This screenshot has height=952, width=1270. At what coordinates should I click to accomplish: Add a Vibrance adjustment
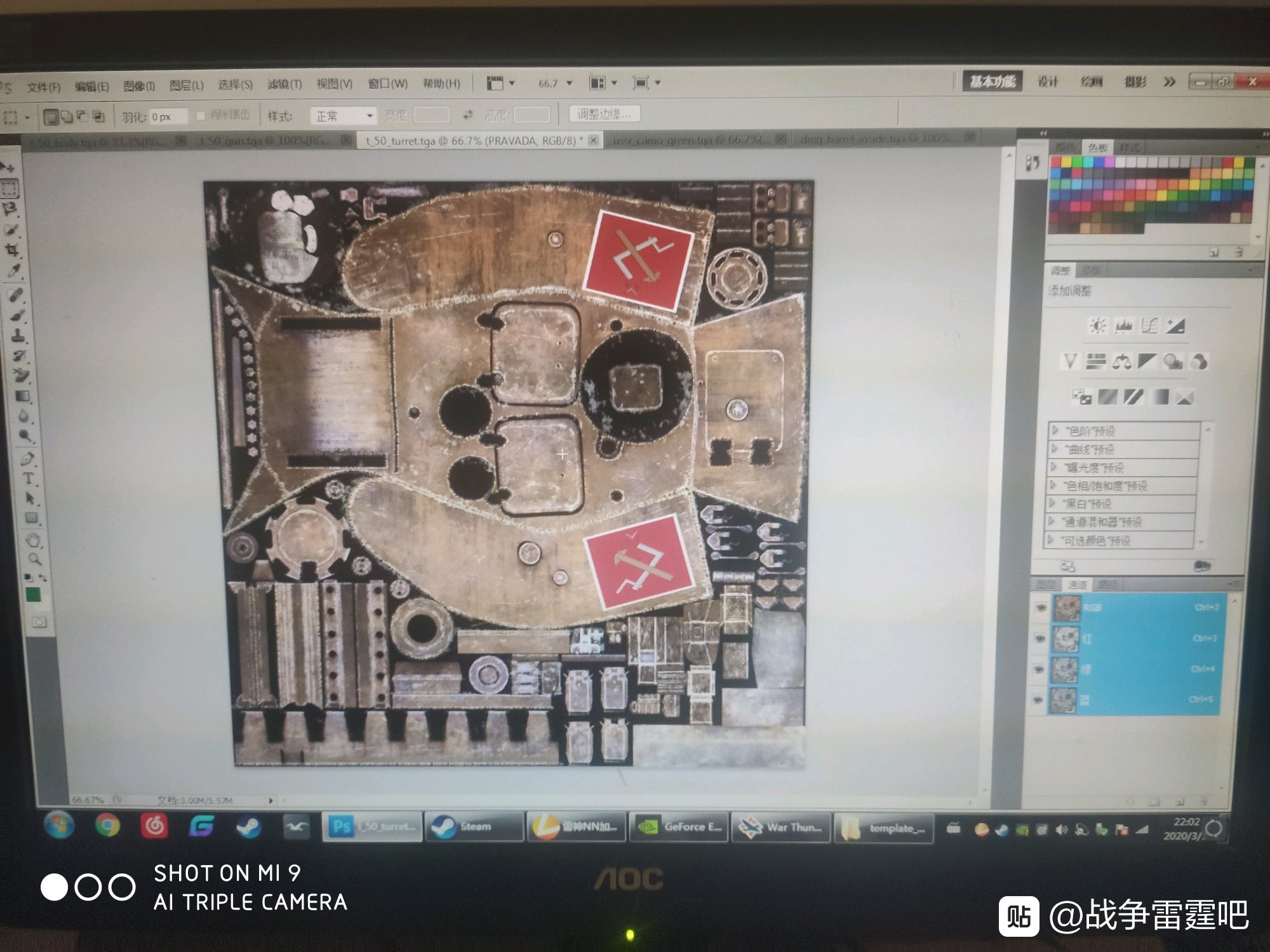[1070, 362]
